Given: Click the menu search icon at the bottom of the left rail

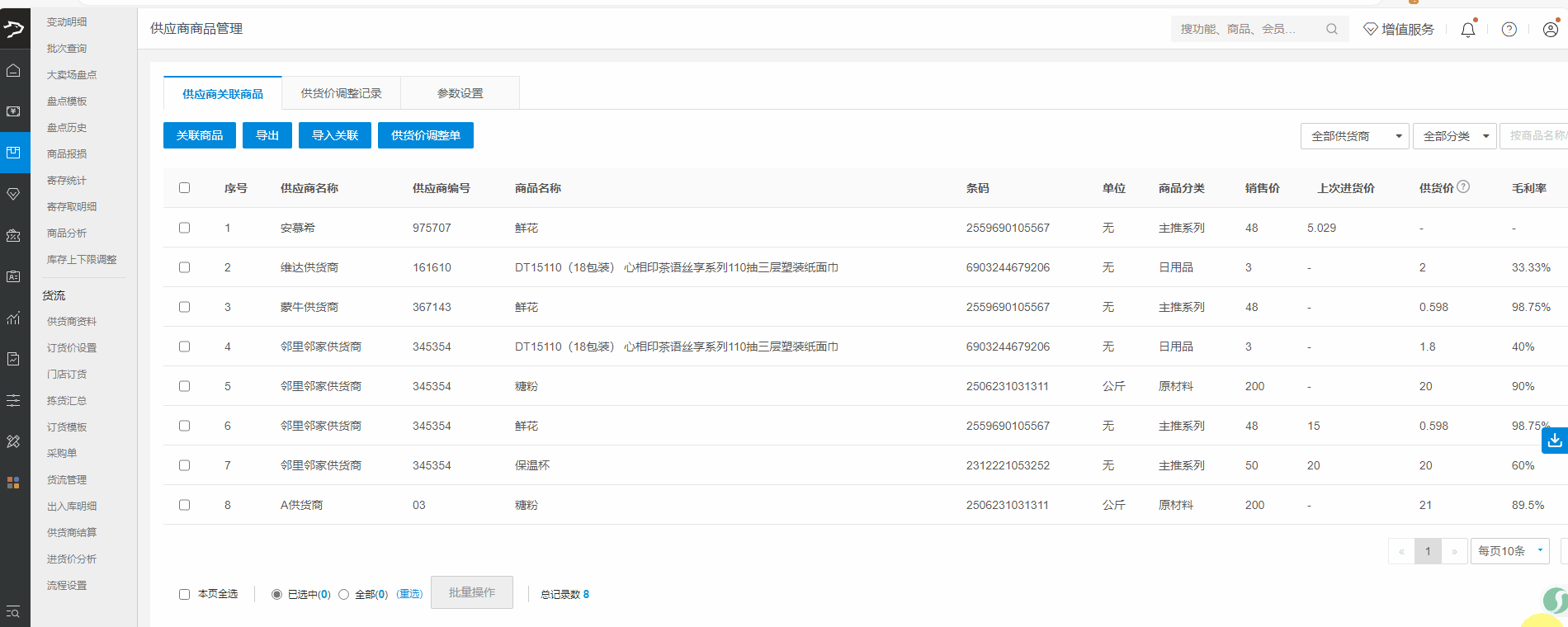Looking at the screenshot, I should coord(13,611).
